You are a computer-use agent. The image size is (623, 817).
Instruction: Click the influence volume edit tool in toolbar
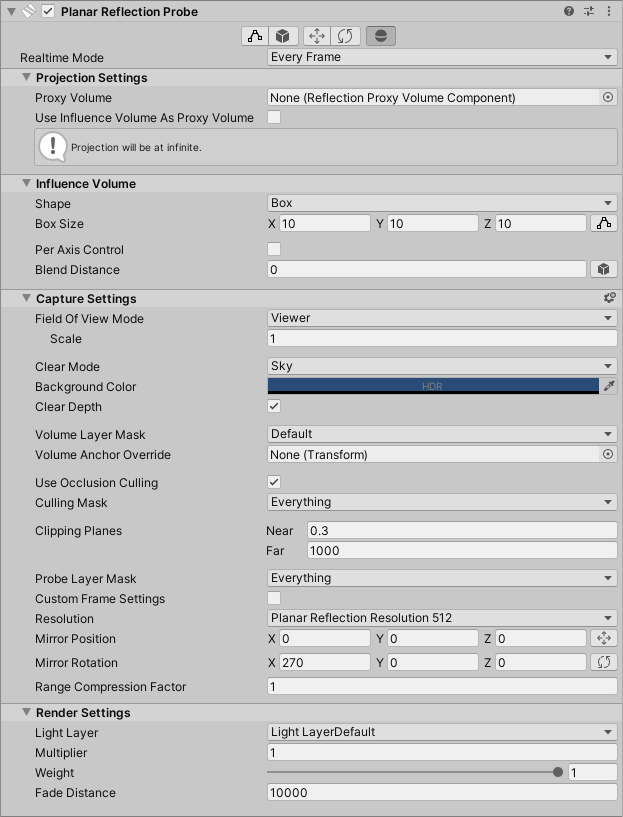pyautogui.click(x=255, y=36)
